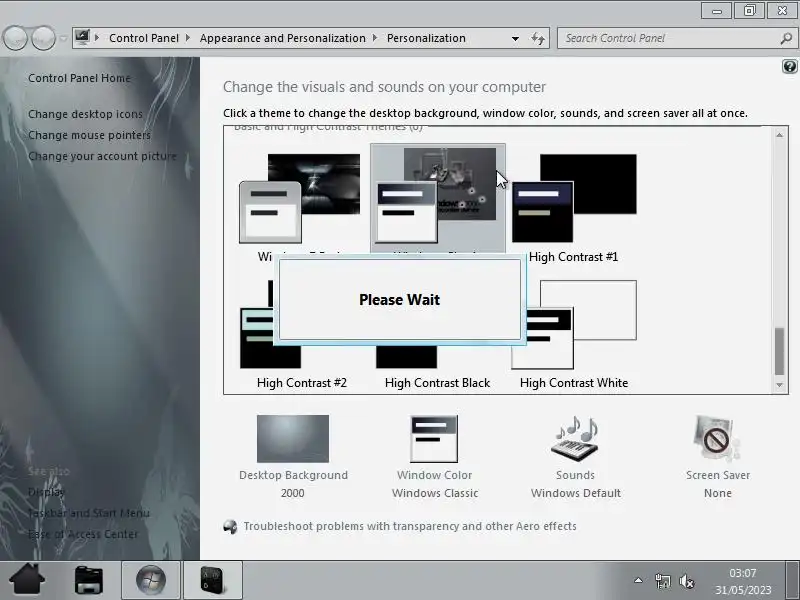Click the Screen Saver text label
Screen dimensions: 800x600
[x=718, y=475]
